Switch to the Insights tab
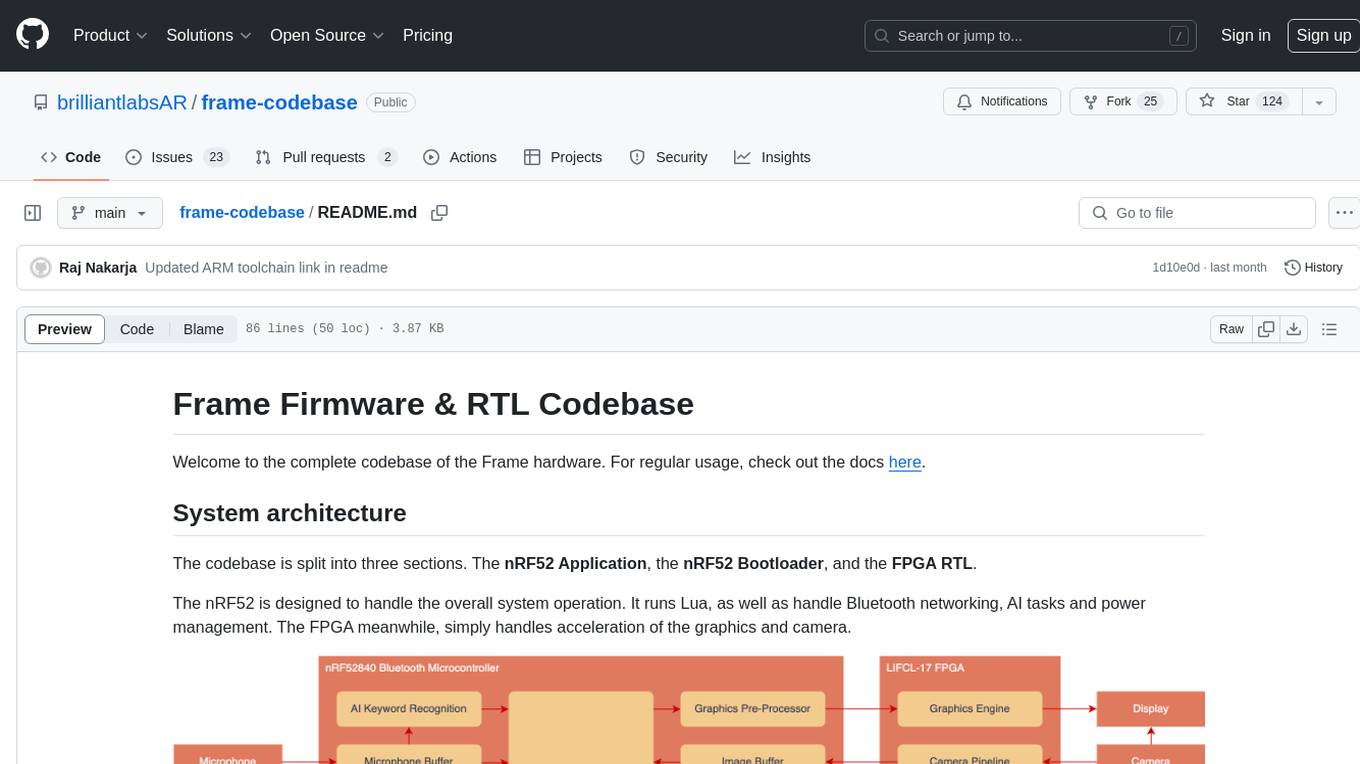Screen dimensions: 1360x764 (772, 157)
